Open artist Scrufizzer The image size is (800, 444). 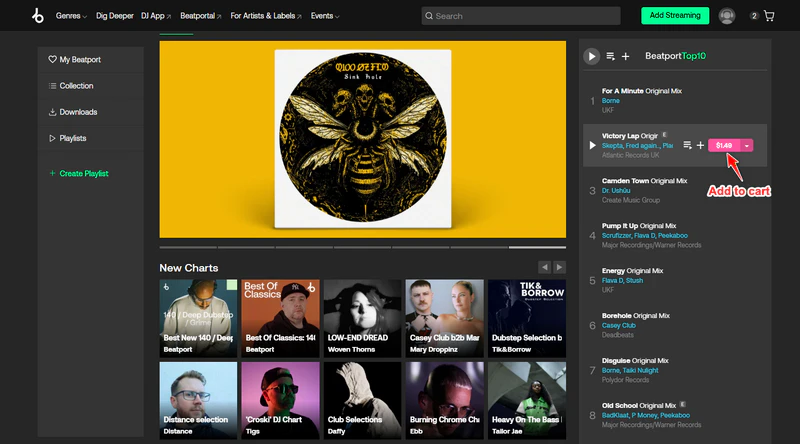click(616, 235)
